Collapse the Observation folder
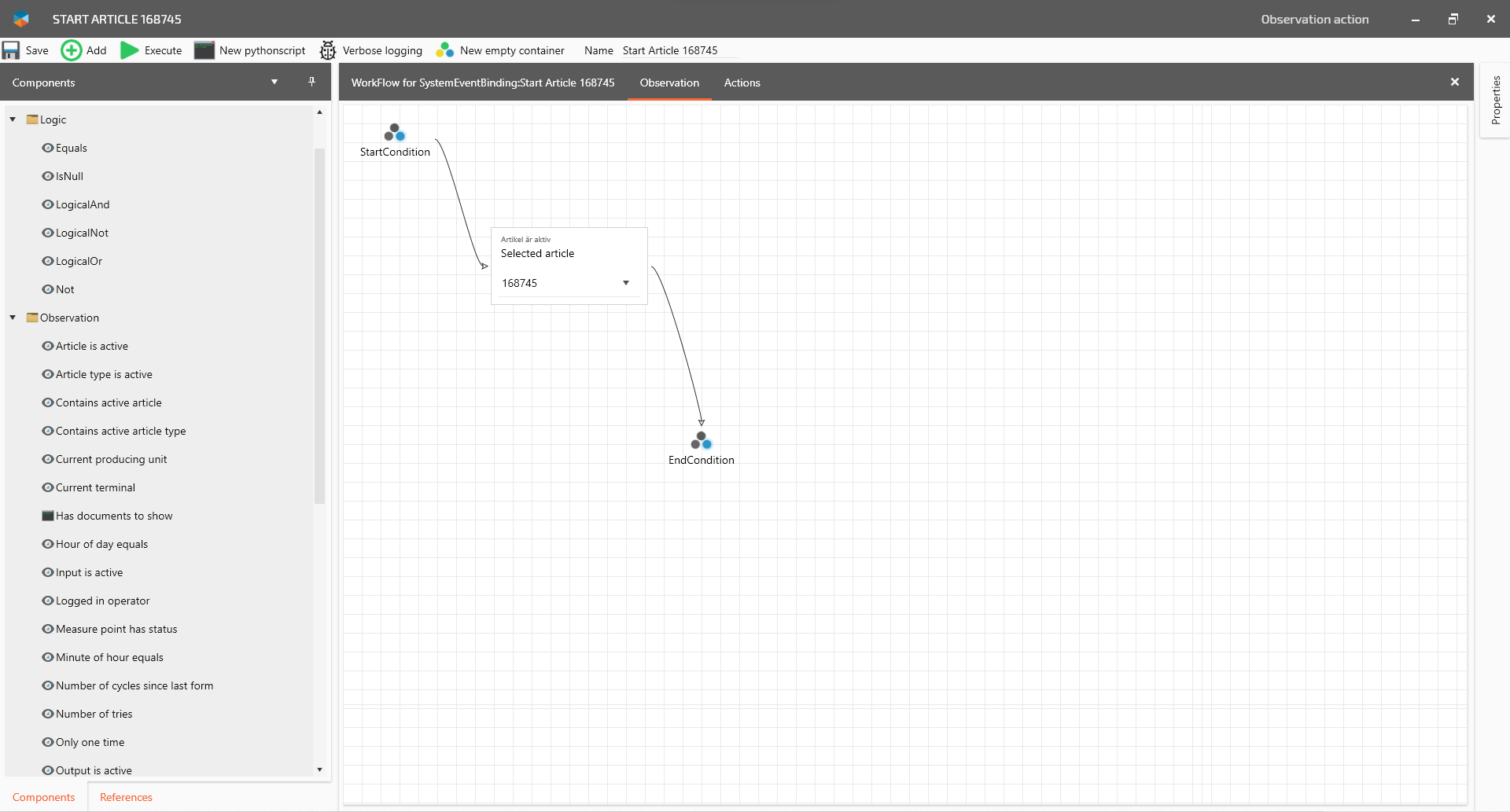 coord(13,318)
